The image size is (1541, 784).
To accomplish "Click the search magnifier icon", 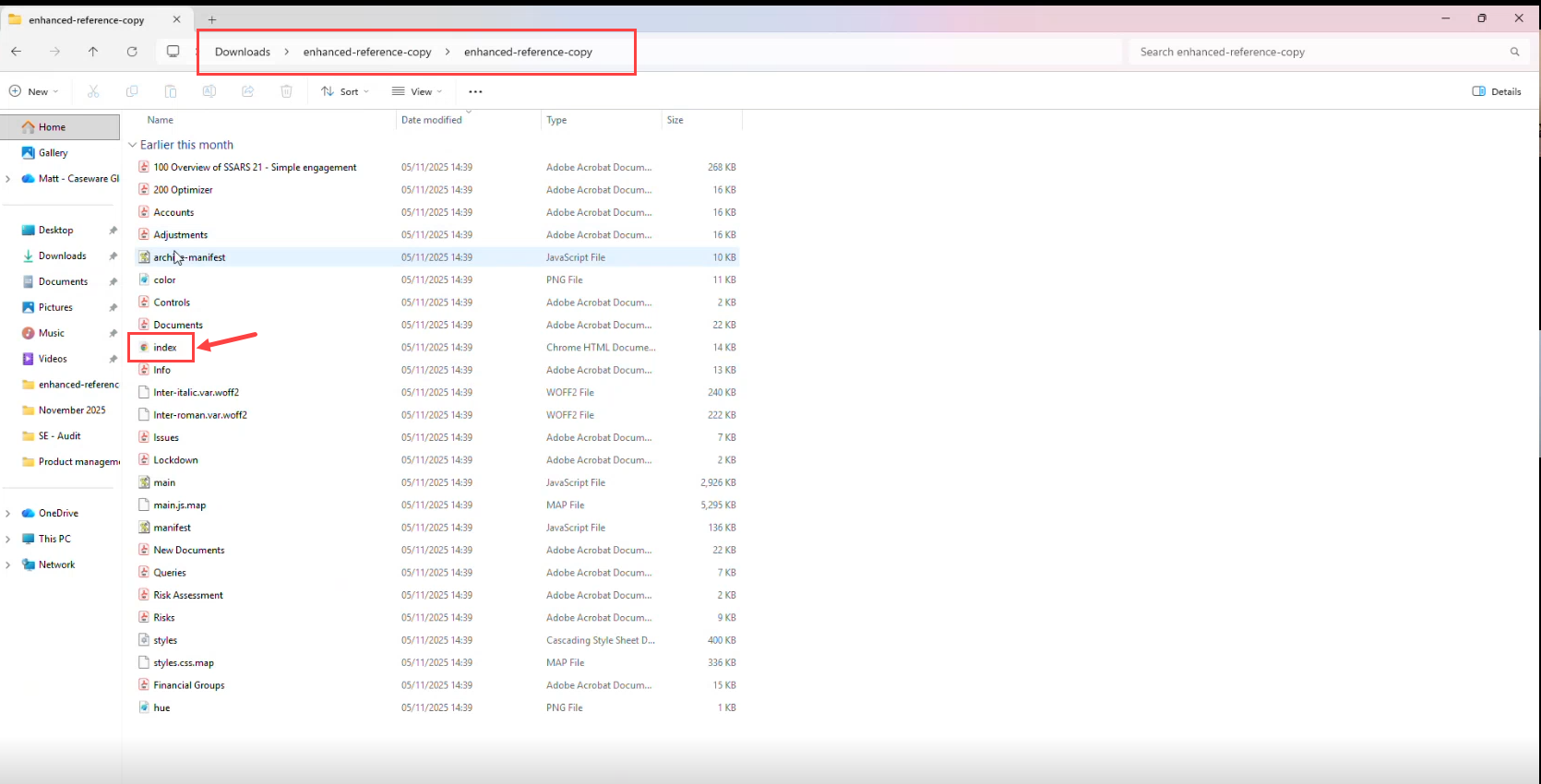I will (x=1514, y=52).
